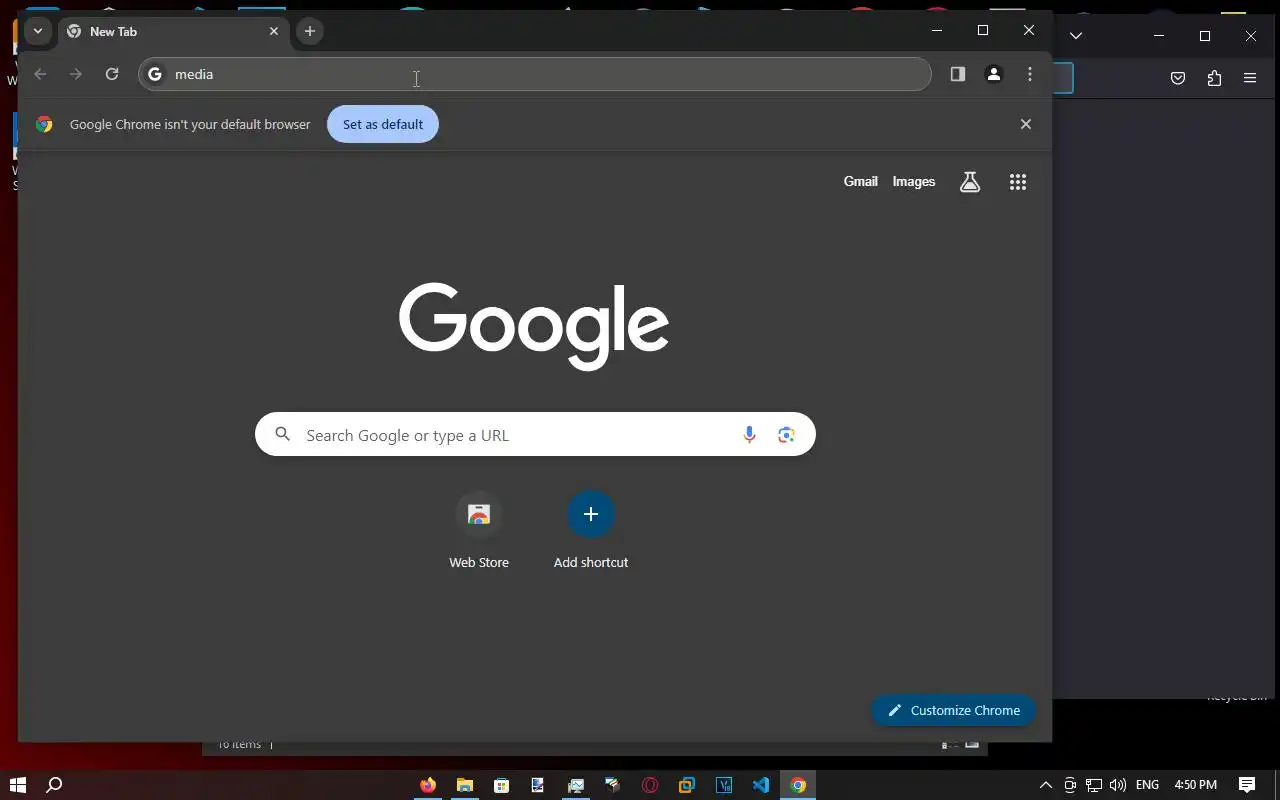Open Extensions in the Firefox window
This screenshot has height=800, width=1280.
1214,78
